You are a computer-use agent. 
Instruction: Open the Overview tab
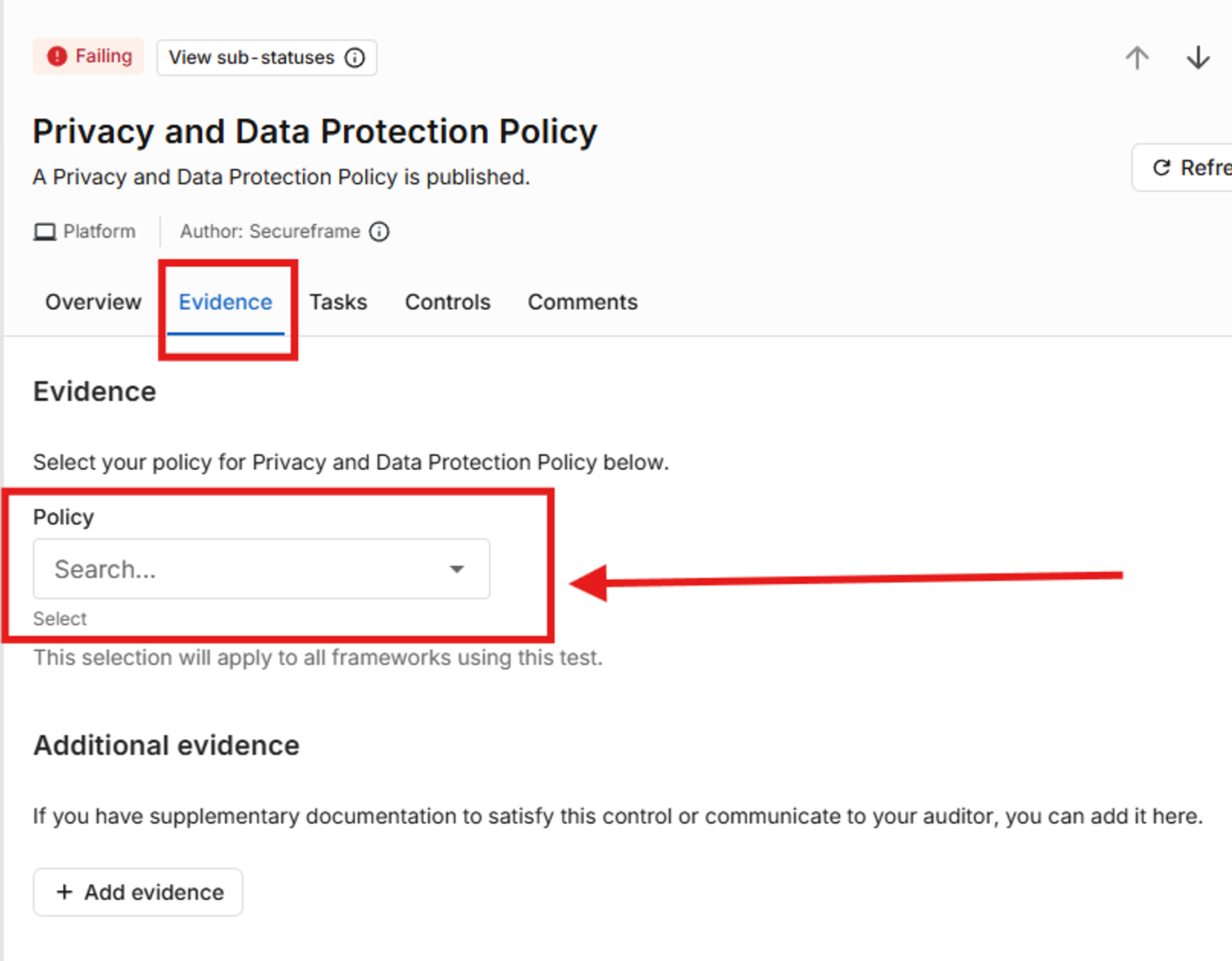[93, 302]
